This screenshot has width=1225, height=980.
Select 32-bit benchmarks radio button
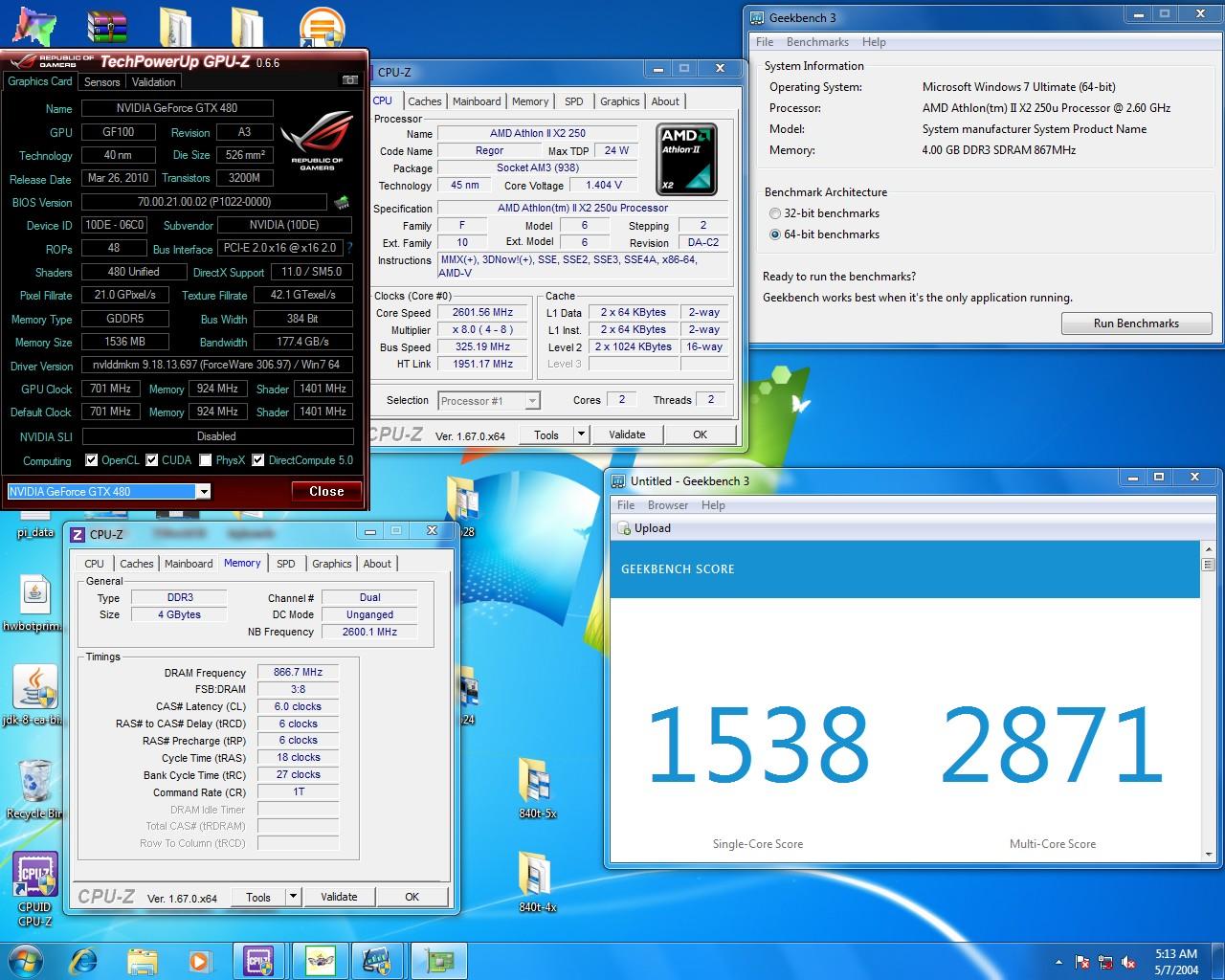[x=775, y=213]
